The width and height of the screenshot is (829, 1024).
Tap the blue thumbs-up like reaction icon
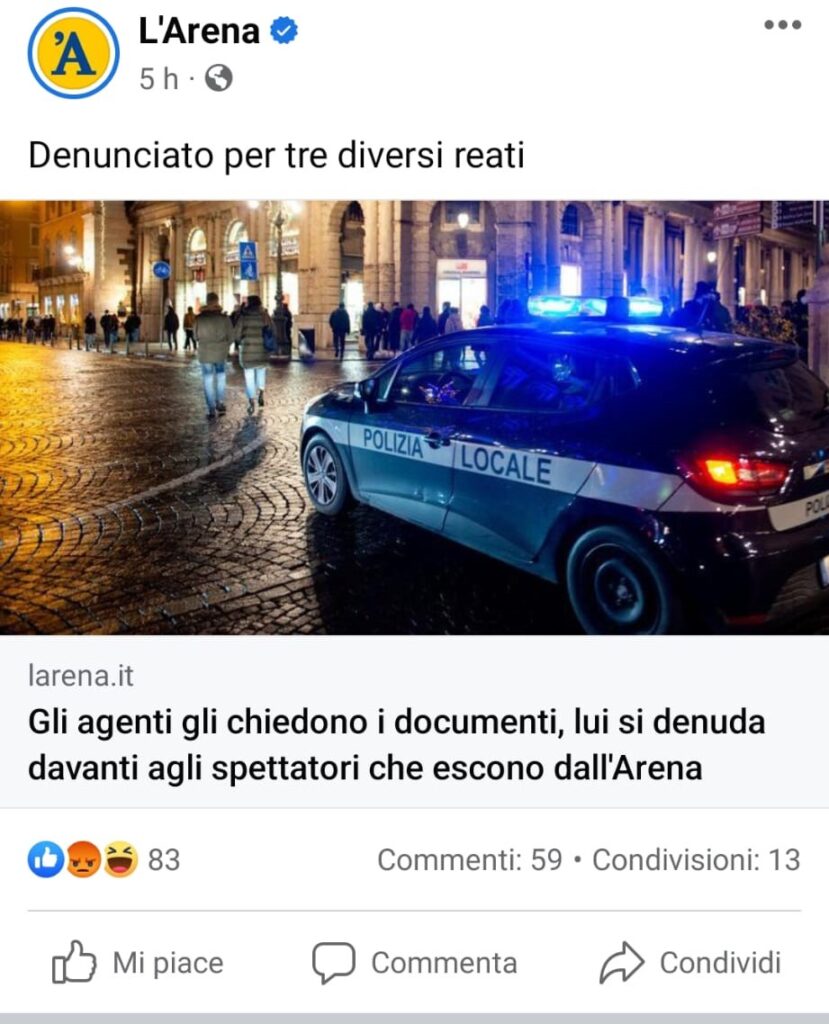[46, 859]
